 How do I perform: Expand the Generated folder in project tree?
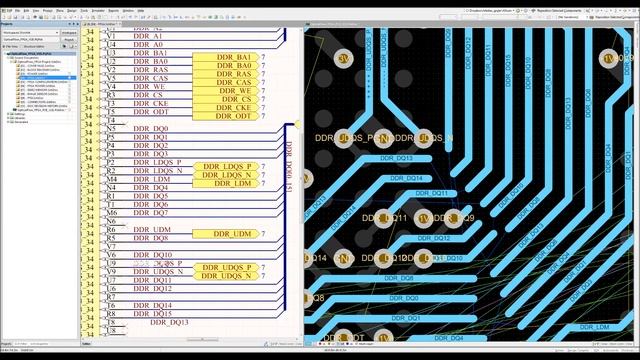[x=8, y=122]
